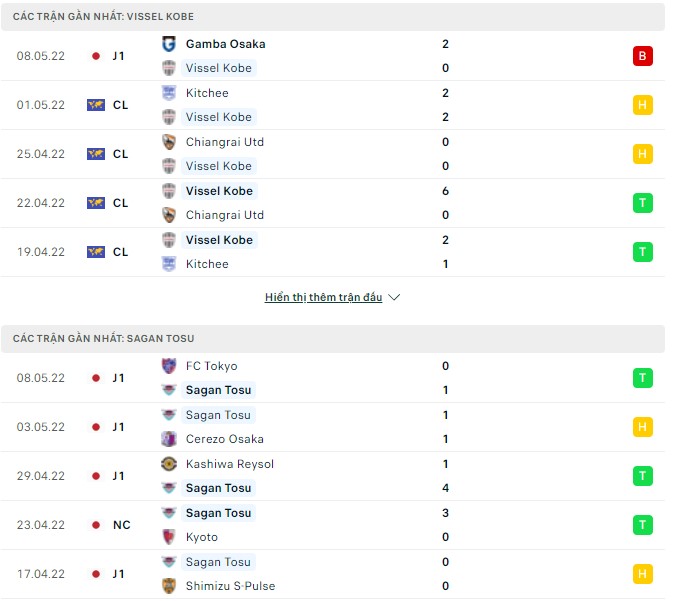This screenshot has height=601, width=673.
Task: Click the Shimizu S-Pulse team crest
Action: pos(169,586)
